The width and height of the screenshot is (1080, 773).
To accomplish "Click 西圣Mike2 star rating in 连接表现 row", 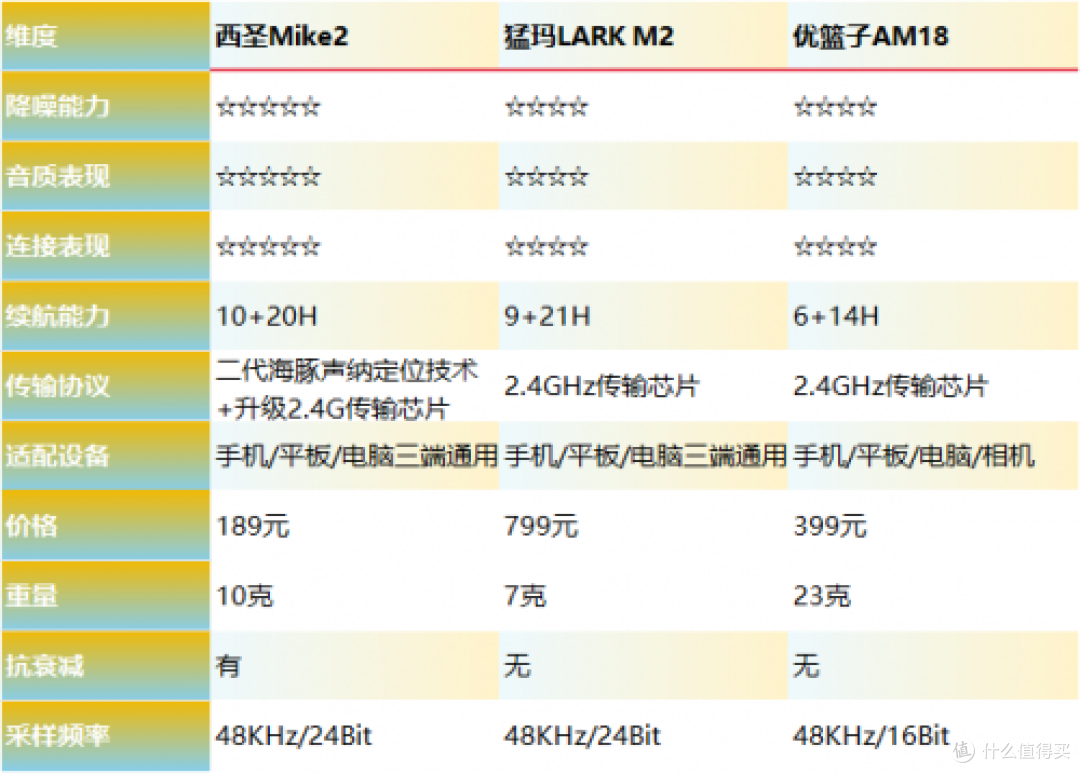I will [x=268, y=246].
